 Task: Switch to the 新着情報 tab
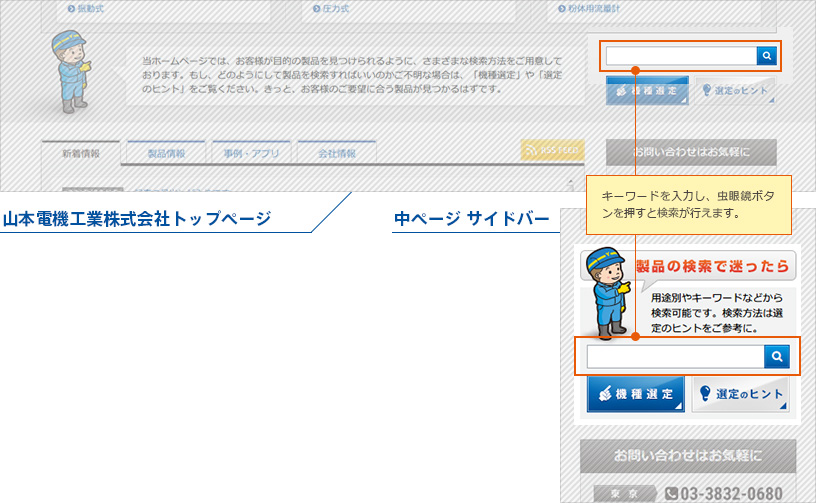[x=81, y=153]
